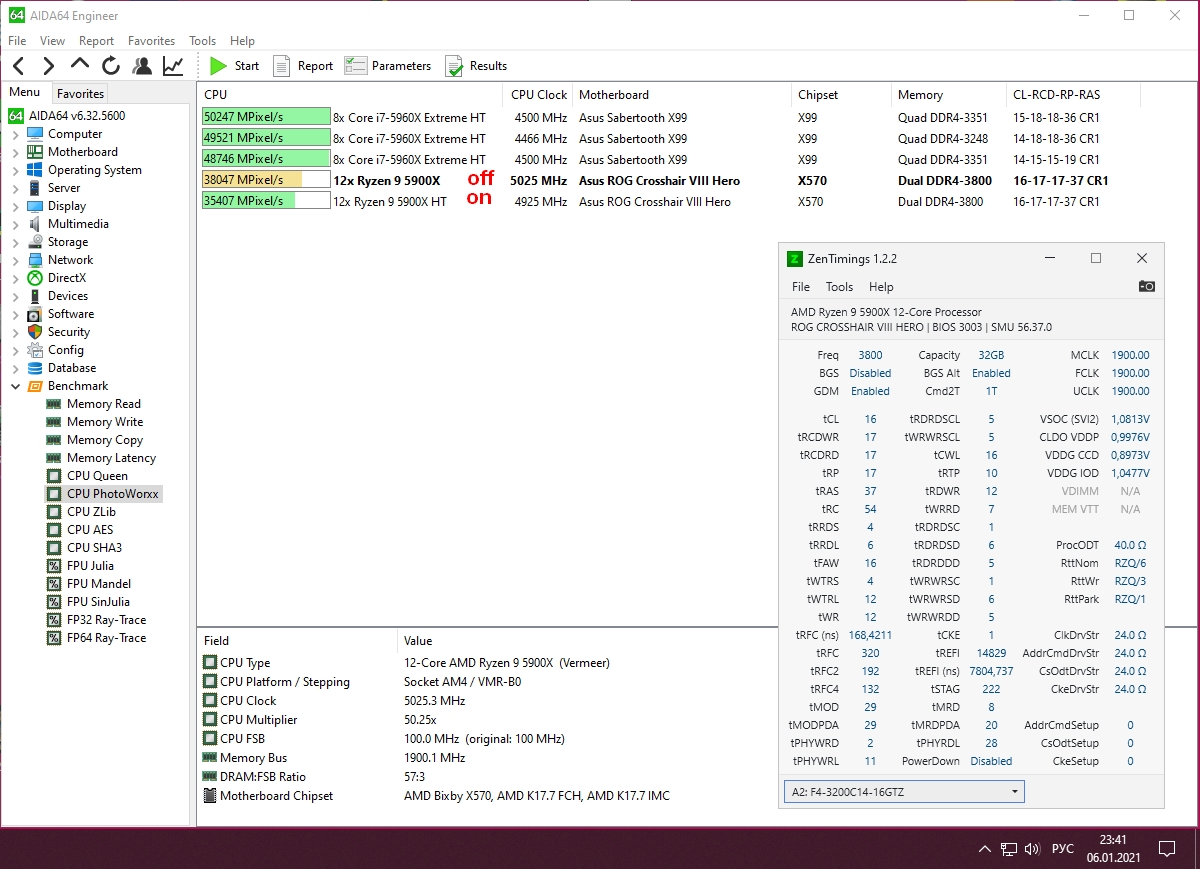
Task: Open the taskbar network icon
Action: (x=1010, y=849)
